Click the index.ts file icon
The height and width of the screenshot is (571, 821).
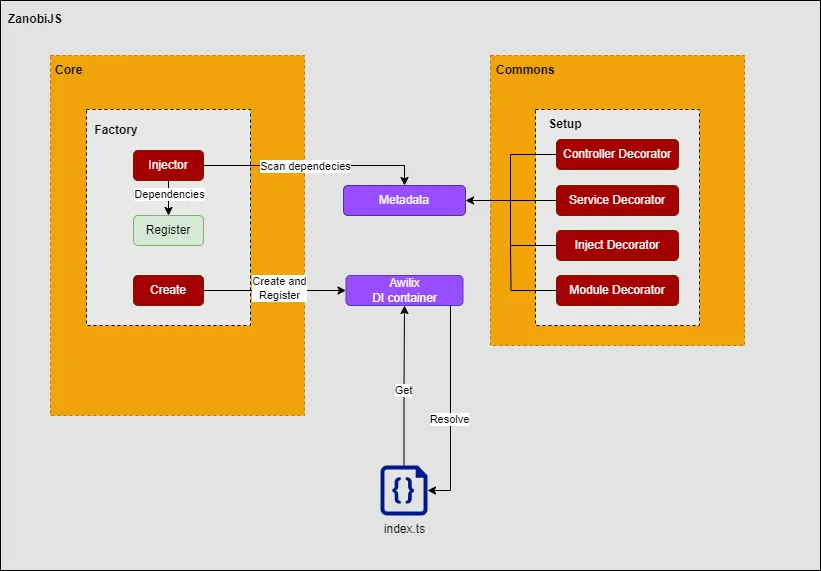[x=404, y=490]
